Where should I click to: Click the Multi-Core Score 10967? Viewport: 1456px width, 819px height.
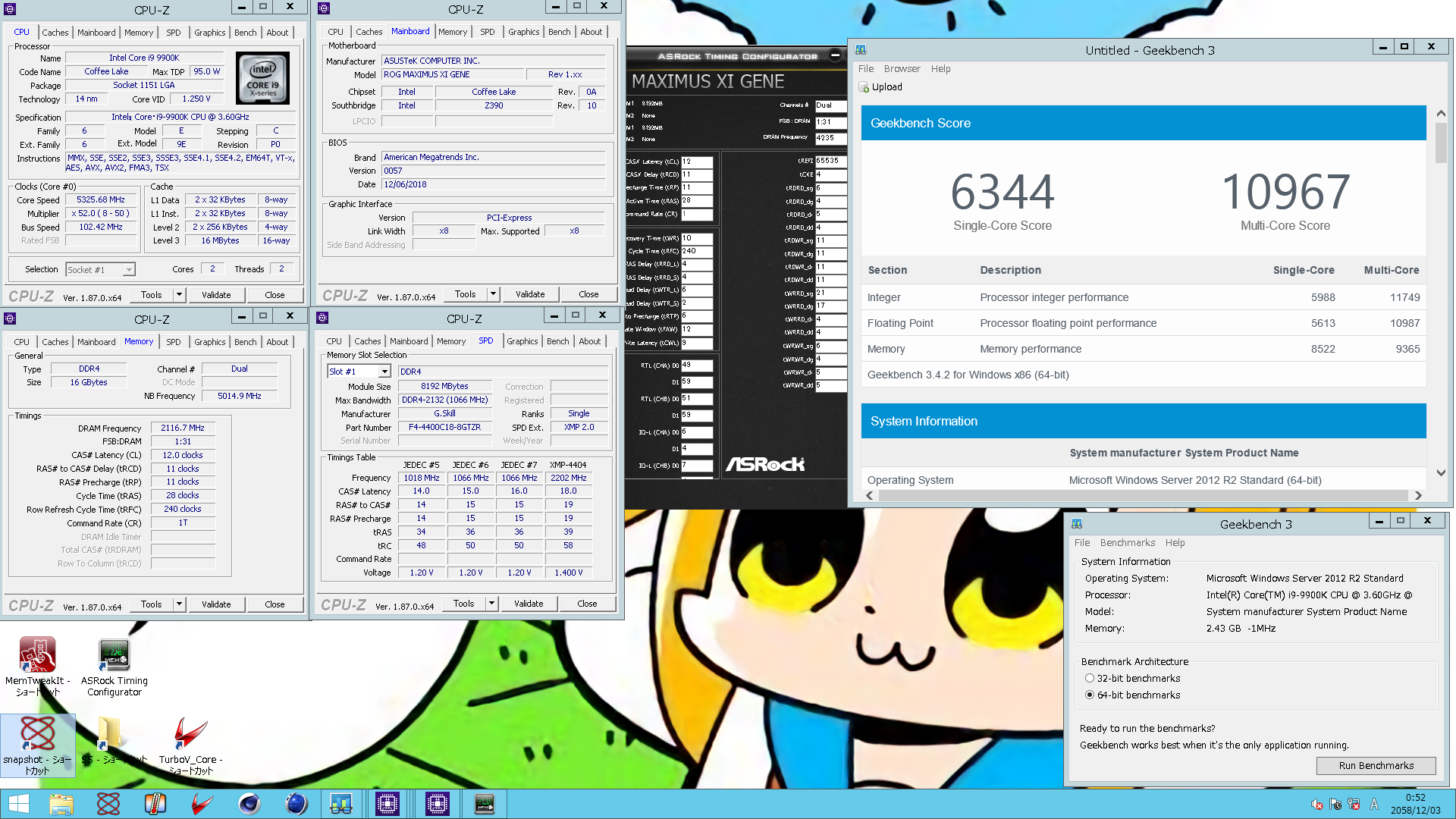(x=1285, y=192)
